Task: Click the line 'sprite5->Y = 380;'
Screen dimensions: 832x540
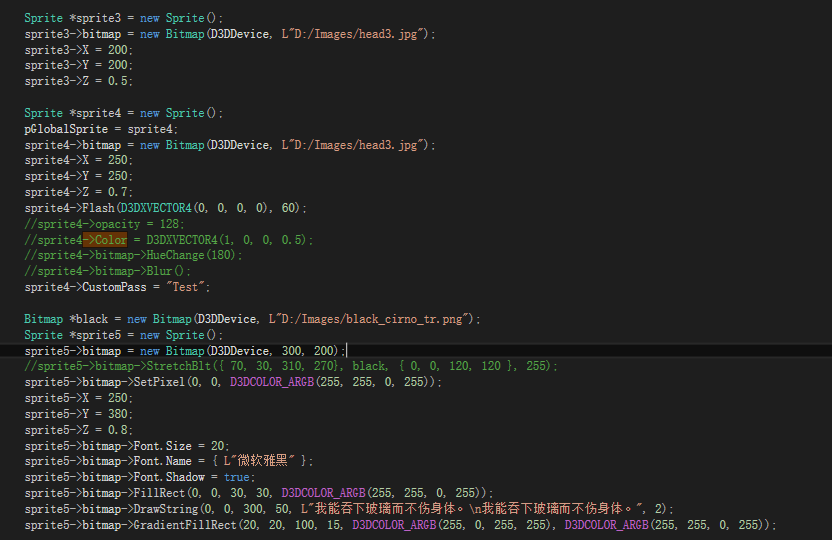Action: click(x=79, y=414)
